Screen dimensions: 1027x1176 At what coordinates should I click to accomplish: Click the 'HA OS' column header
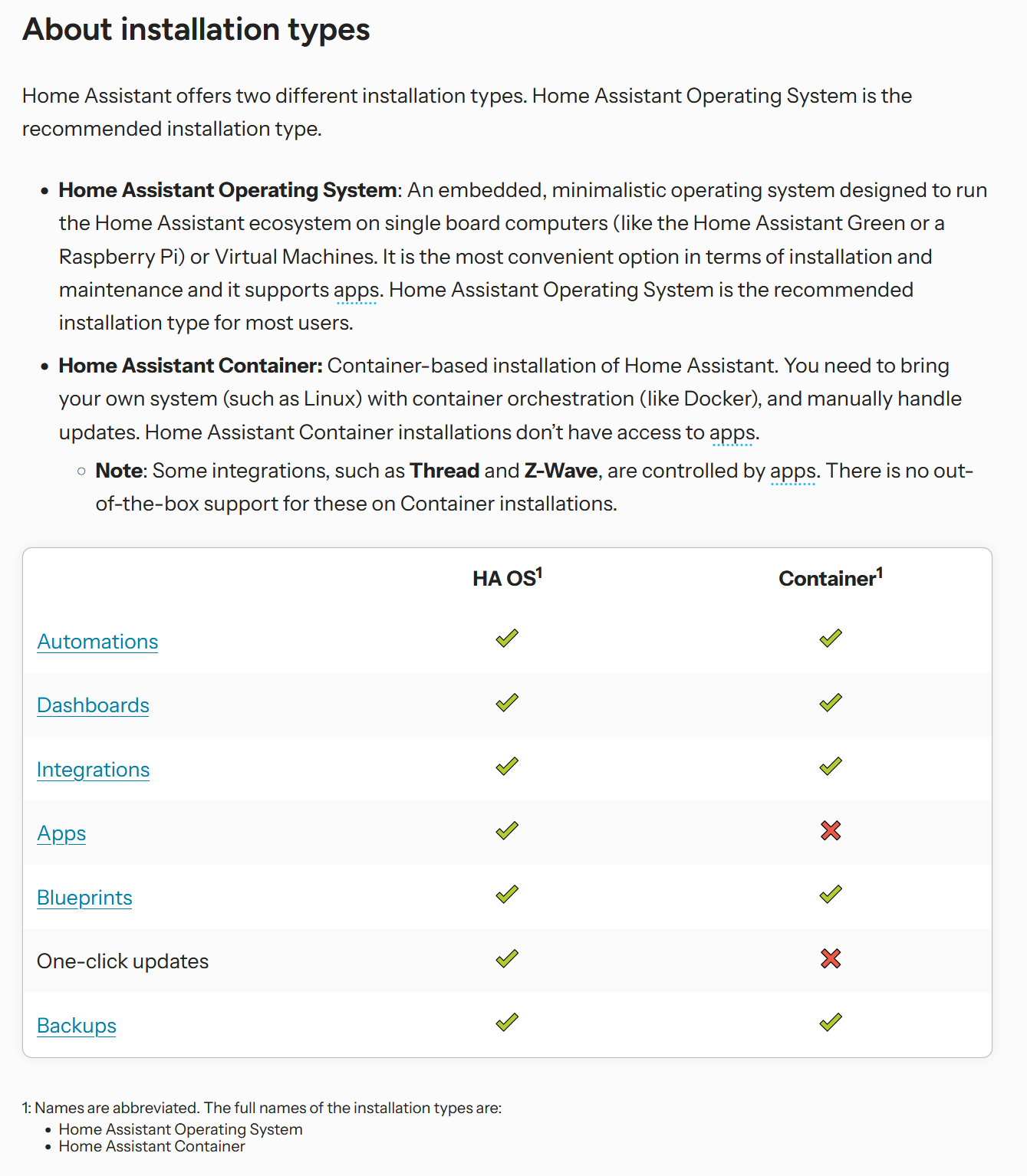(x=507, y=577)
